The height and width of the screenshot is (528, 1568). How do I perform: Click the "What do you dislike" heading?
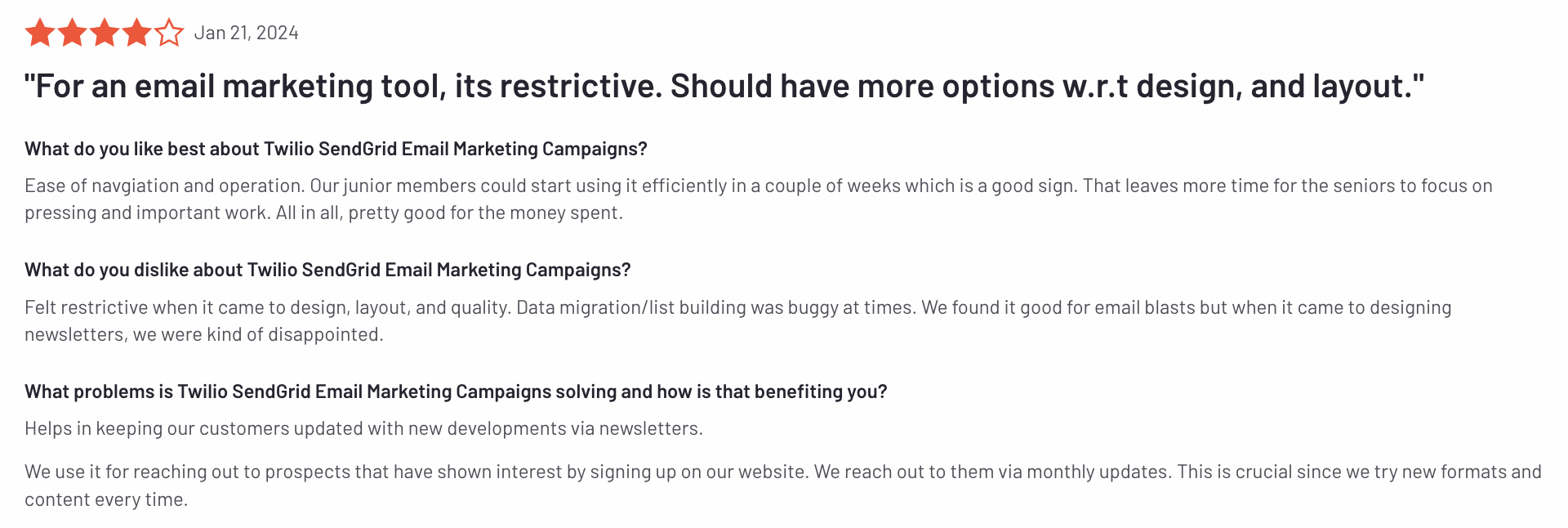327,270
